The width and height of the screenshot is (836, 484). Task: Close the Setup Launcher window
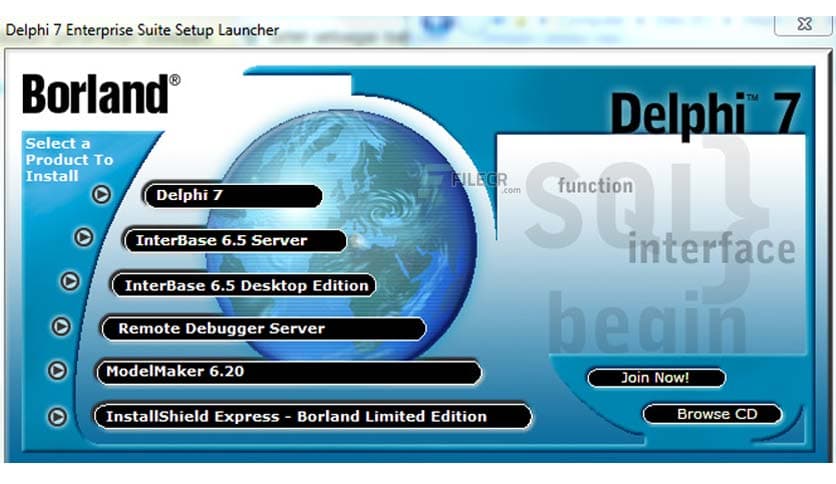[805, 24]
